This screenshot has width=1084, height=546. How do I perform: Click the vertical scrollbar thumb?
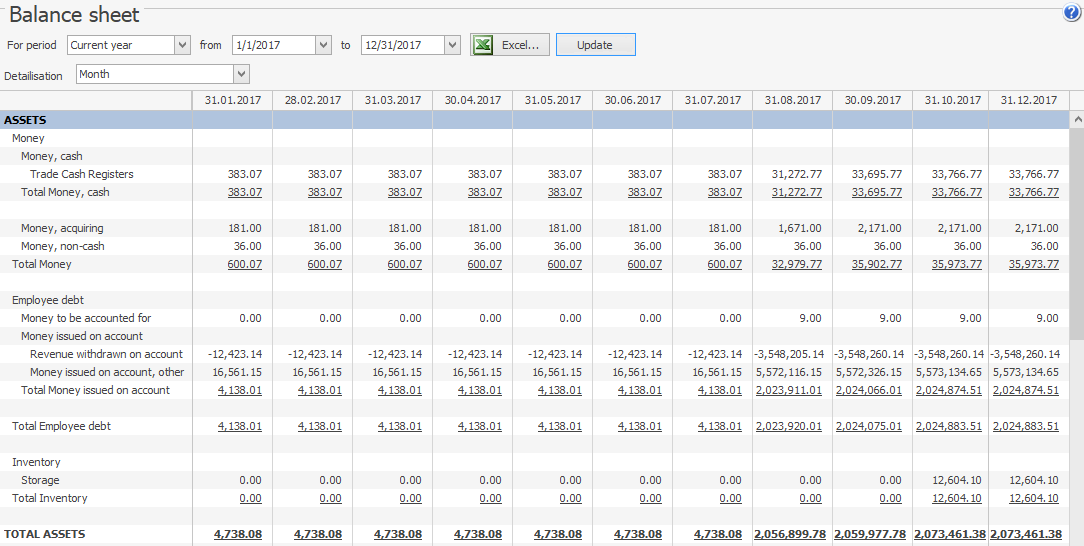(1076, 230)
